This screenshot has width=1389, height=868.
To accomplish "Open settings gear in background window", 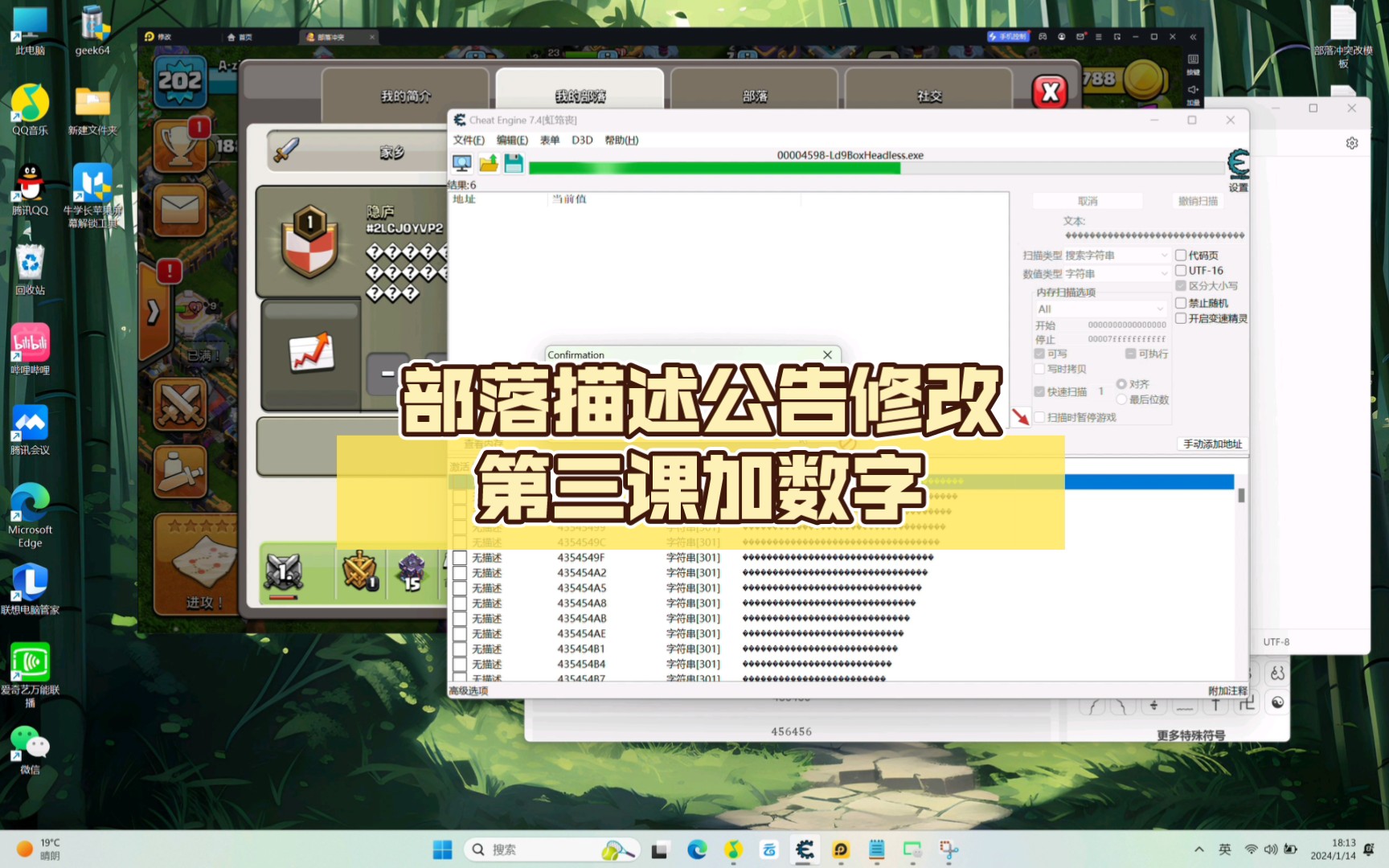I will (x=1352, y=143).
